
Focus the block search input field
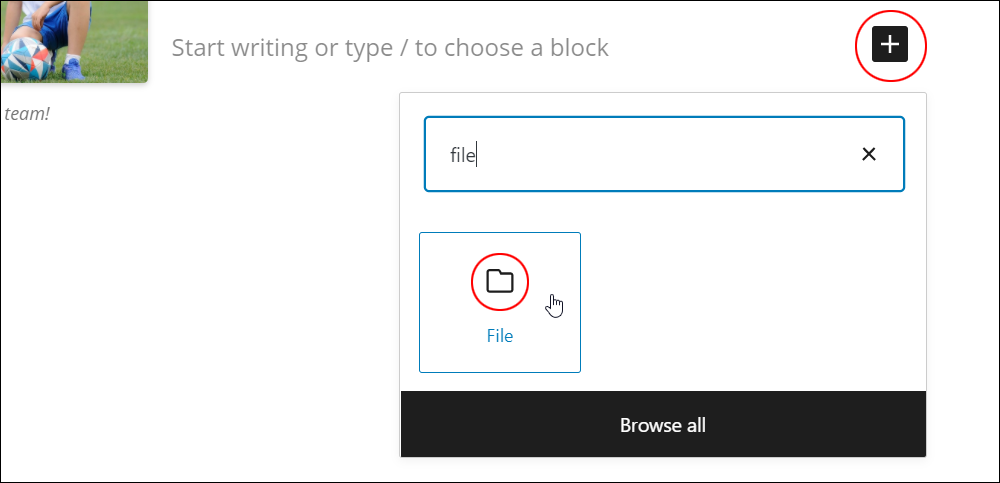pyautogui.click(x=664, y=154)
